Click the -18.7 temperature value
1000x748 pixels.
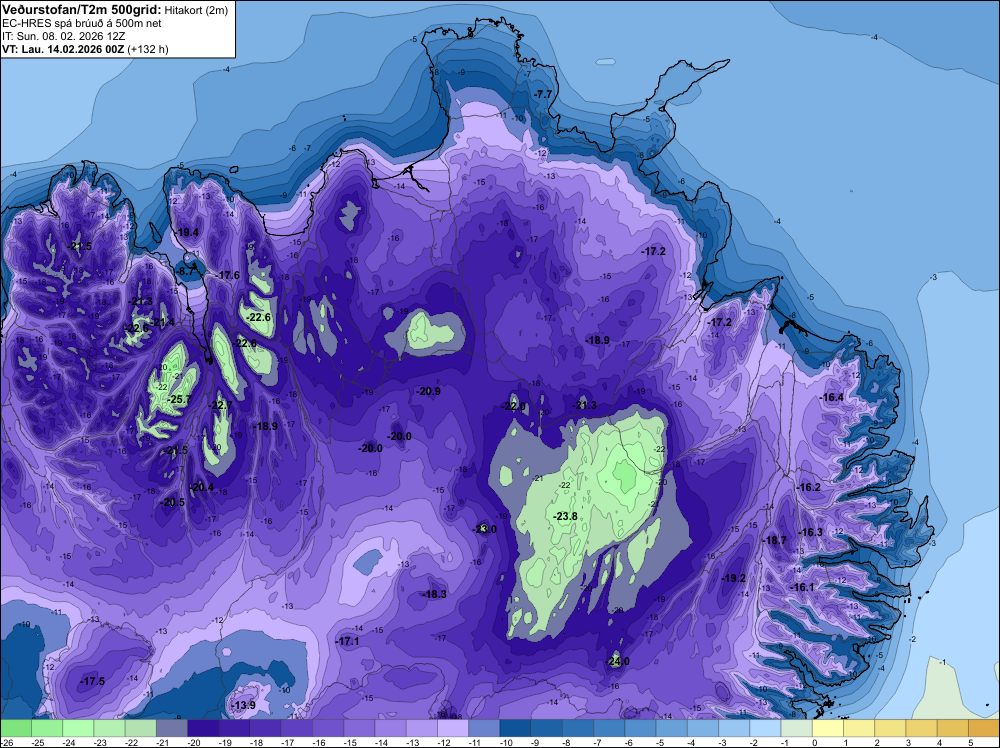tap(774, 540)
